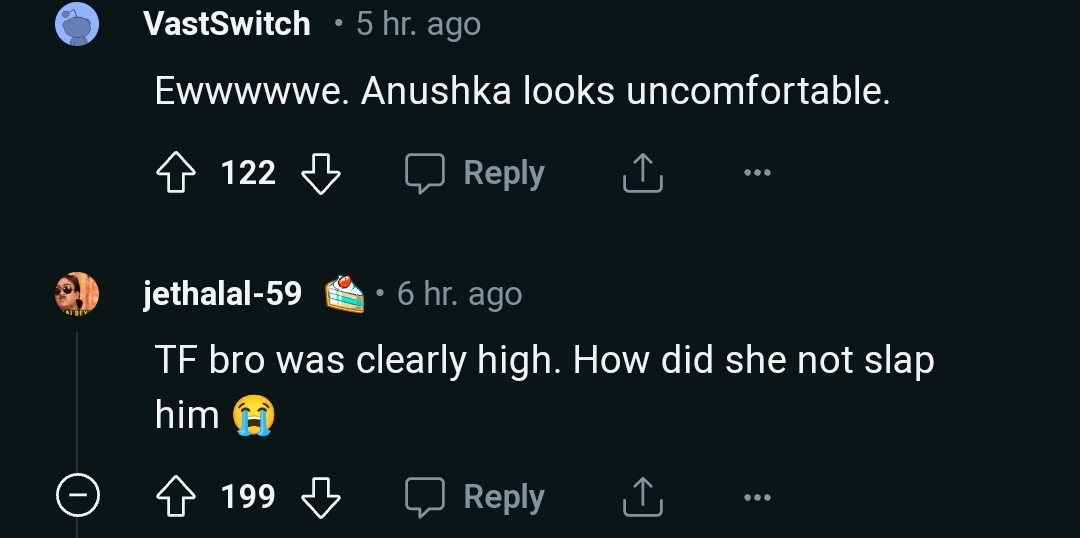The width and height of the screenshot is (1080, 538).
Task: Collapse jethalal-59's comment thread
Action: [x=77, y=496]
